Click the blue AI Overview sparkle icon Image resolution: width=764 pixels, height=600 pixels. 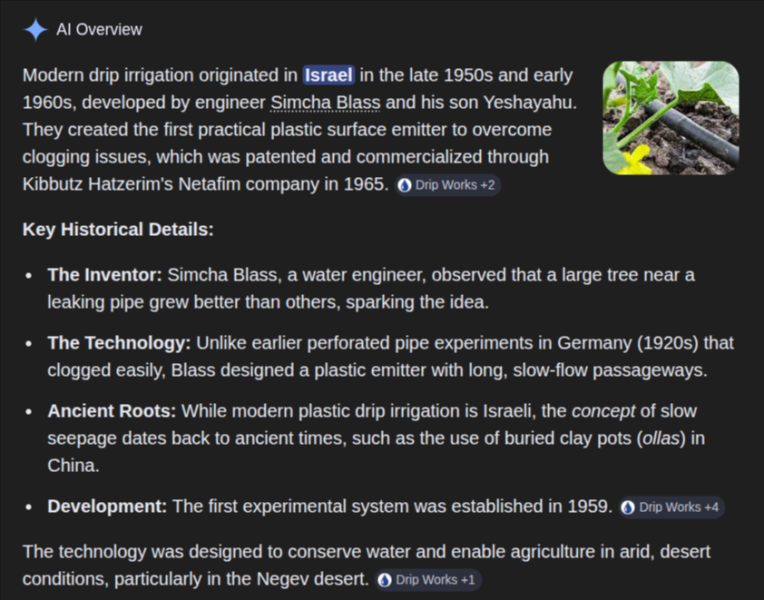coord(35,30)
